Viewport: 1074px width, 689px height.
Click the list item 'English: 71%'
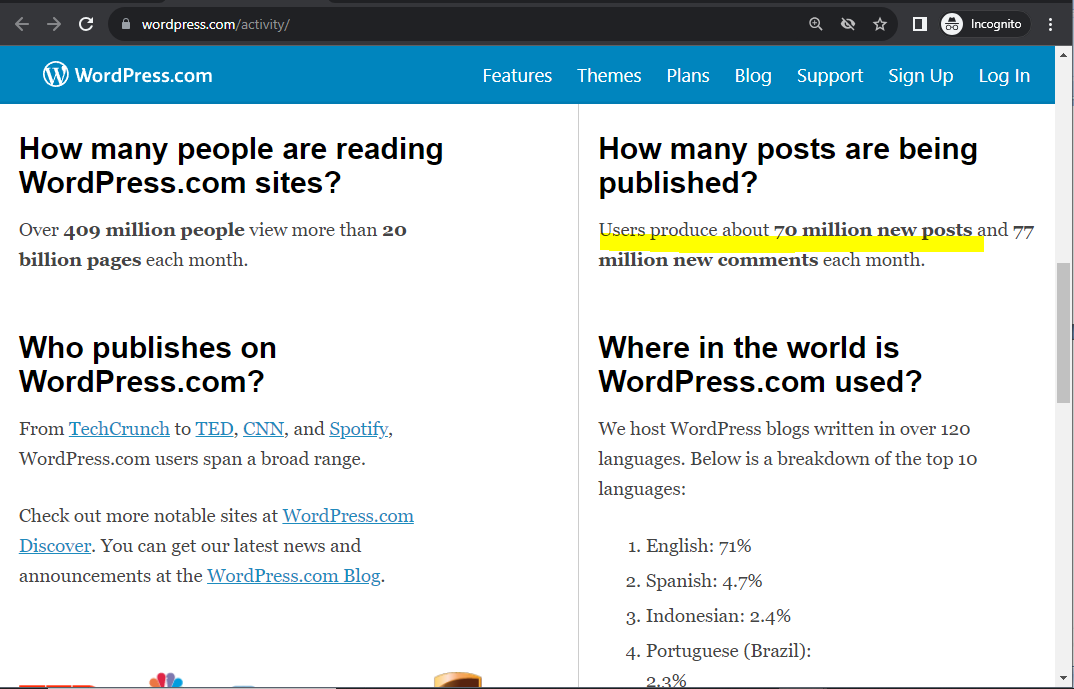pos(699,546)
